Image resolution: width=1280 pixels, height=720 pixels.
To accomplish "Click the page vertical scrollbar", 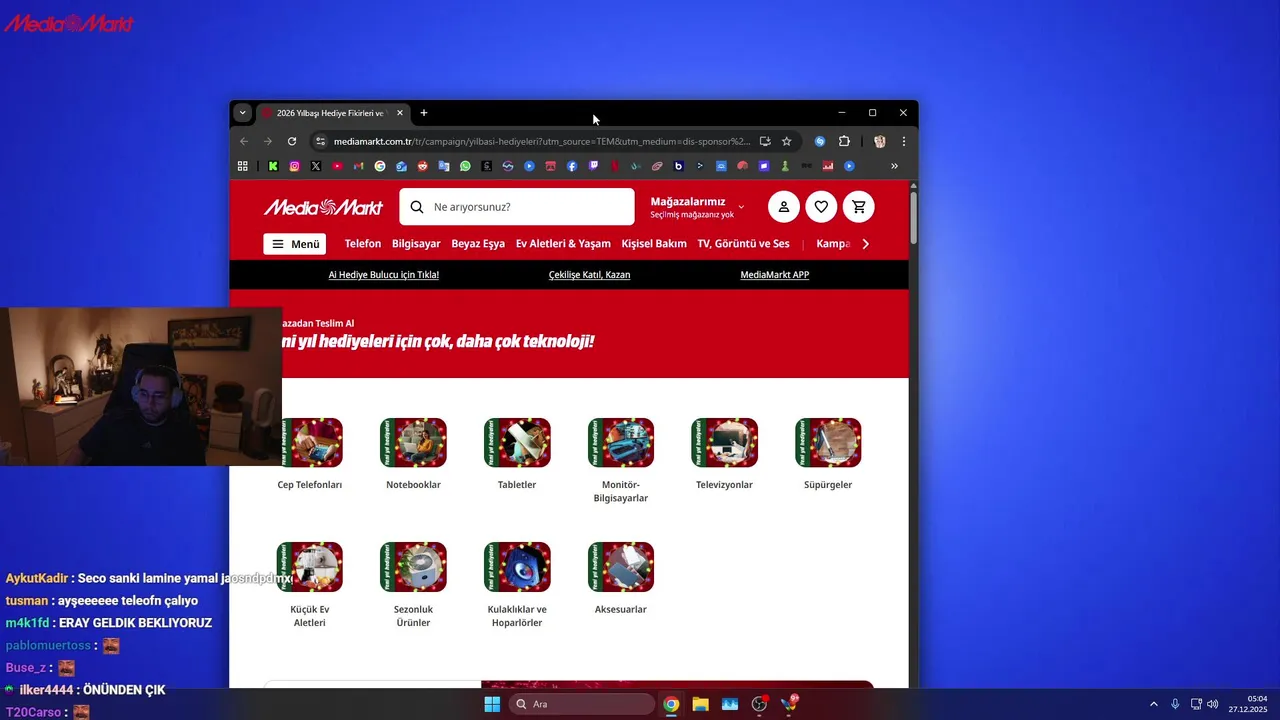I will click(x=913, y=216).
